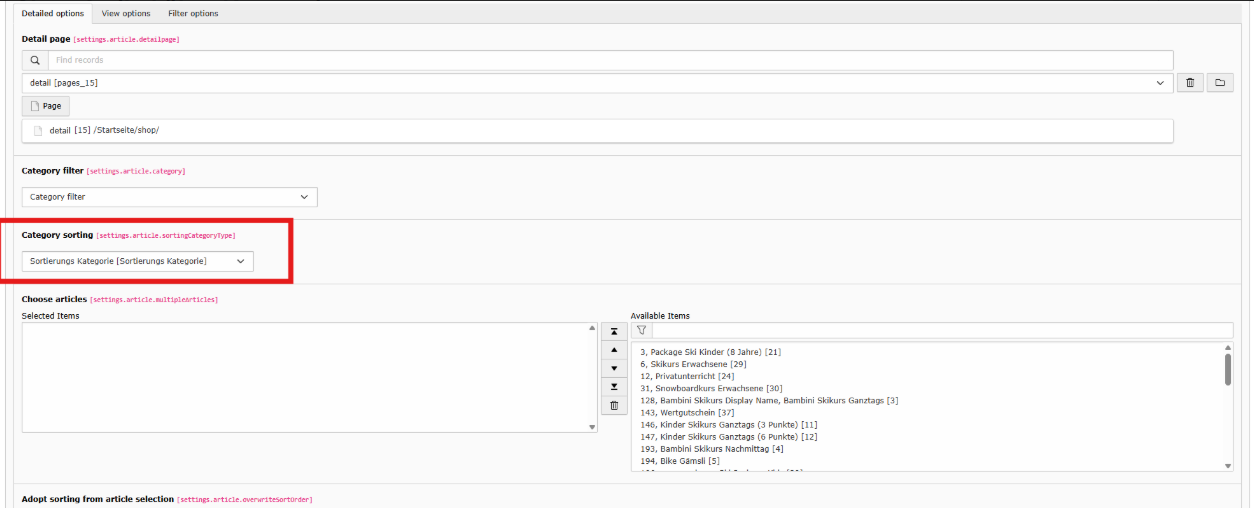Click the Available Items list scrollbar

point(1228,370)
